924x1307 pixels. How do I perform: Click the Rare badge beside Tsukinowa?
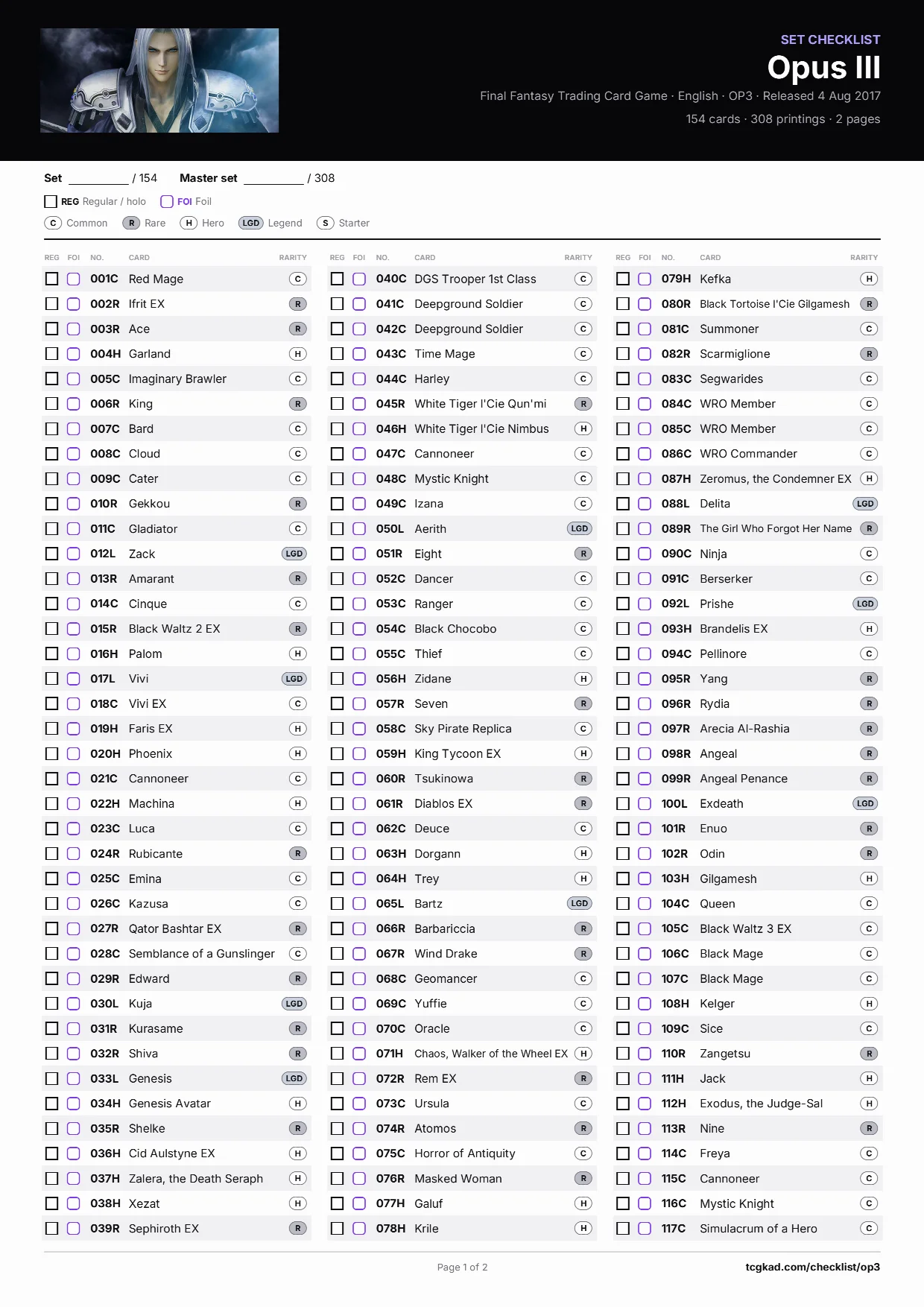tap(583, 779)
